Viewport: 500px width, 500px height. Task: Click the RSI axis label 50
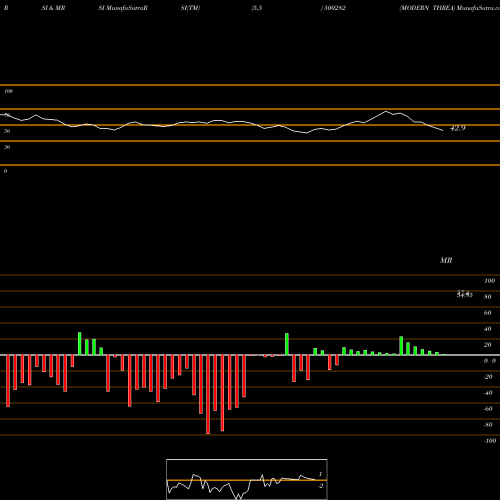7,131
